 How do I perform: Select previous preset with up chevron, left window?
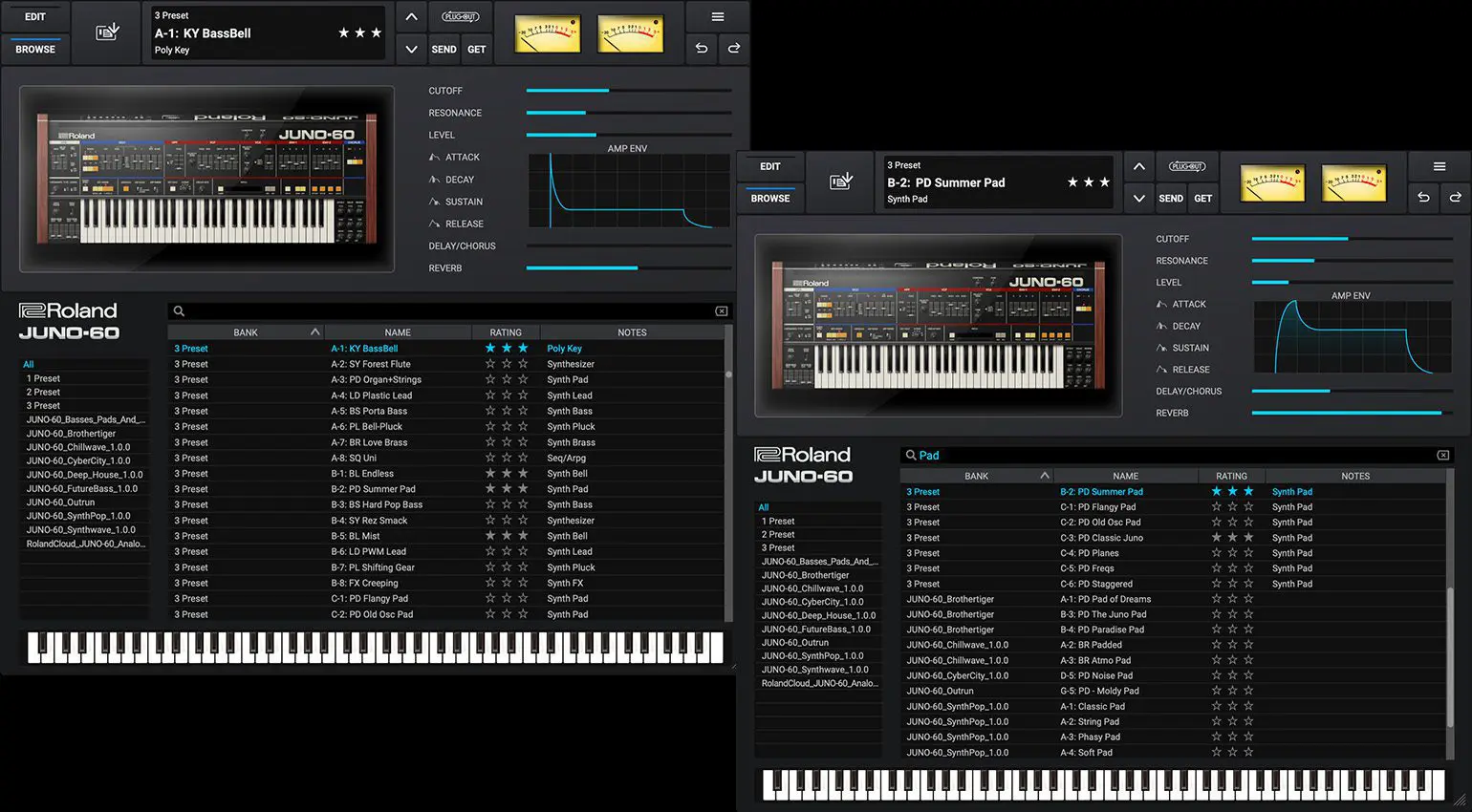[411, 17]
